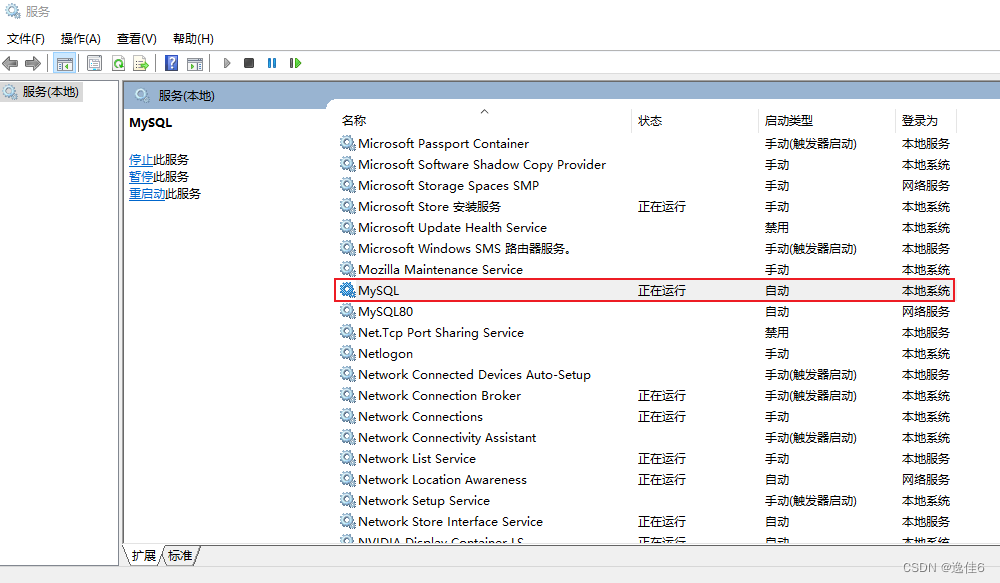Screen dimensions: 1000x583
Task: Click the Forward arrow in the toolbar
Action: tap(33, 63)
